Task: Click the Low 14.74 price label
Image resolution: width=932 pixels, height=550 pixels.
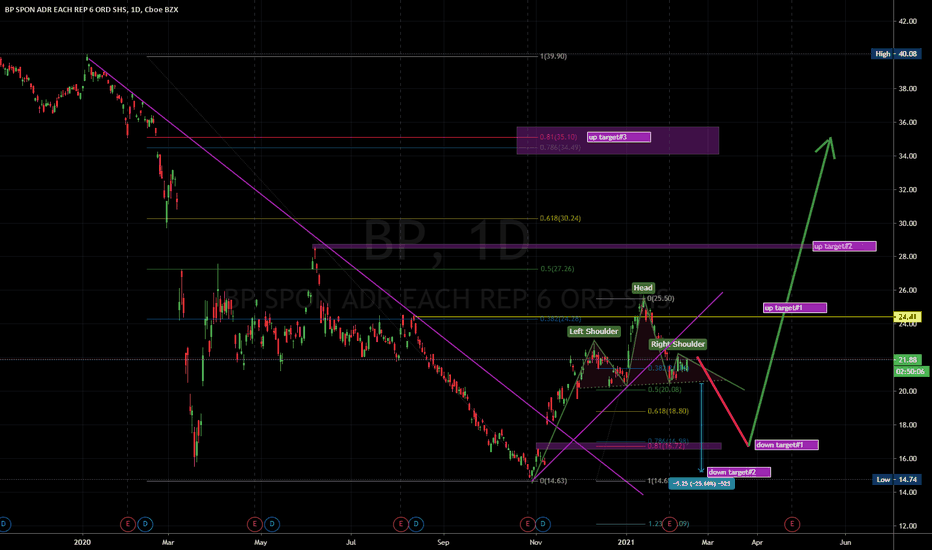Action: point(896,479)
